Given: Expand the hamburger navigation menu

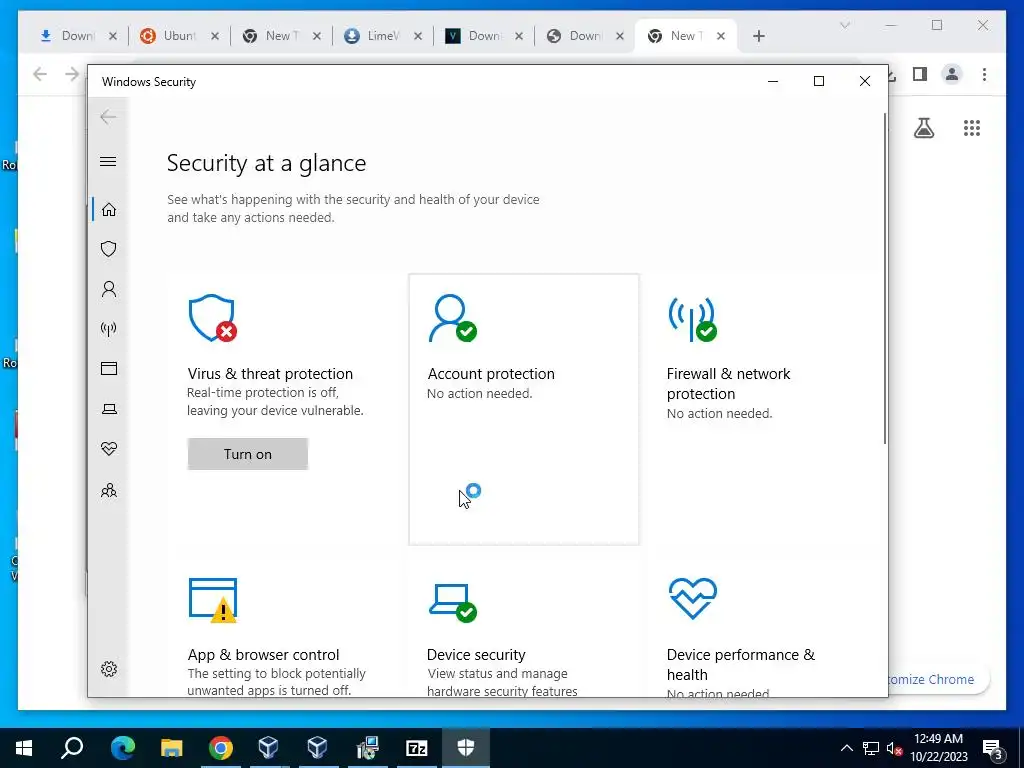Looking at the screenshot, I should tap(108, 161).
